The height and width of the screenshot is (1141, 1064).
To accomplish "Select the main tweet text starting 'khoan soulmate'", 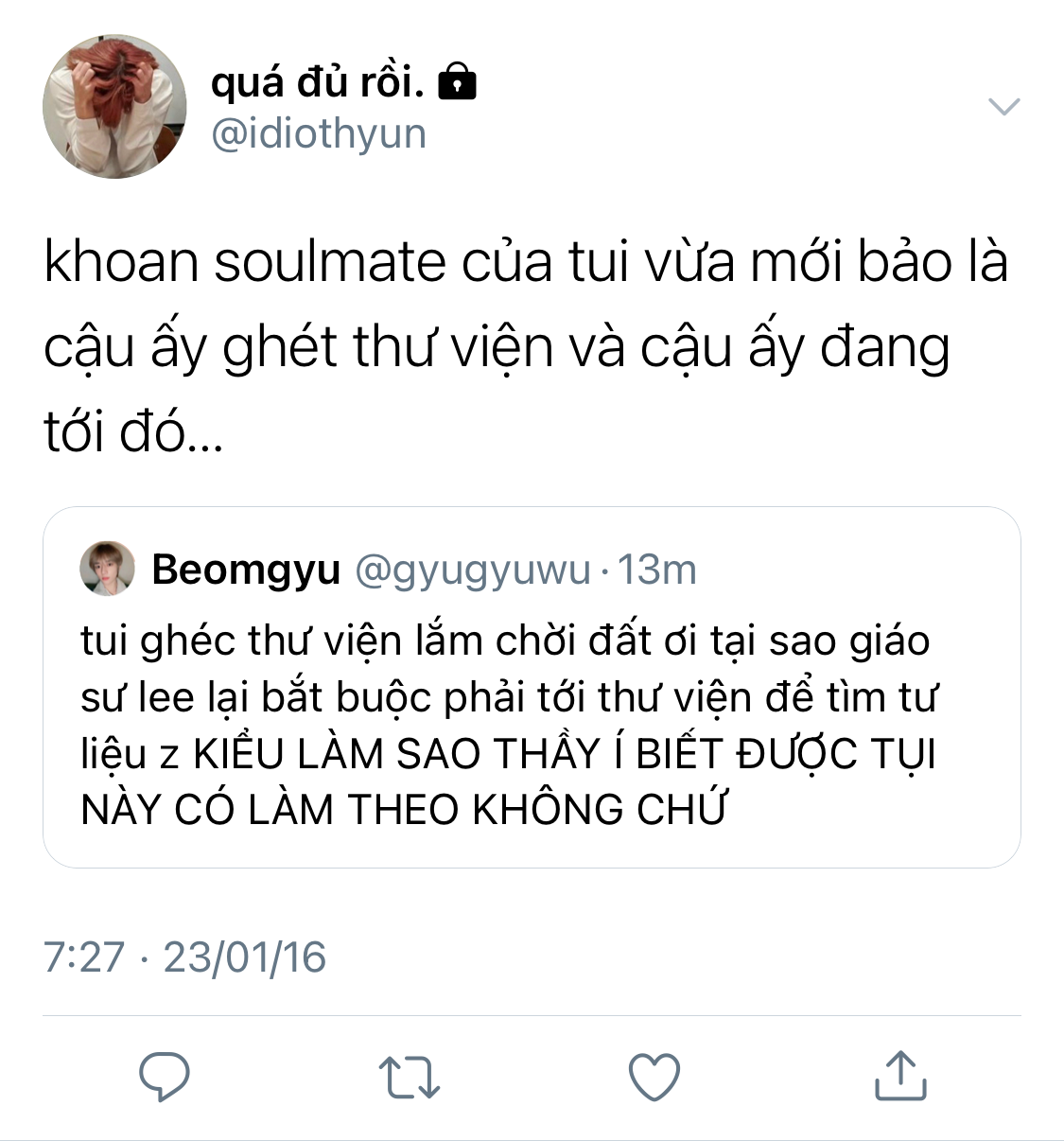I will [x=526, y=346].
